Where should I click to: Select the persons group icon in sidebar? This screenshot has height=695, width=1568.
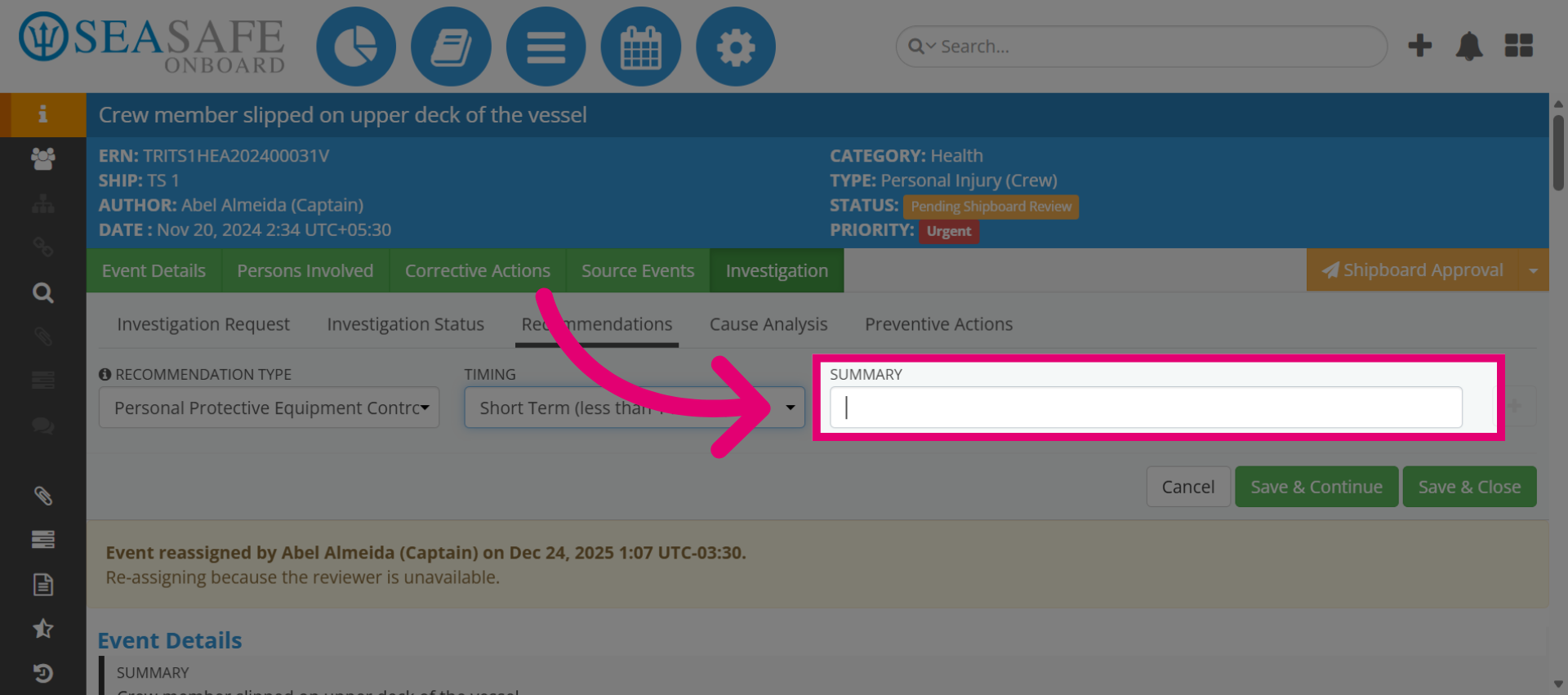[x=42, y=158]
